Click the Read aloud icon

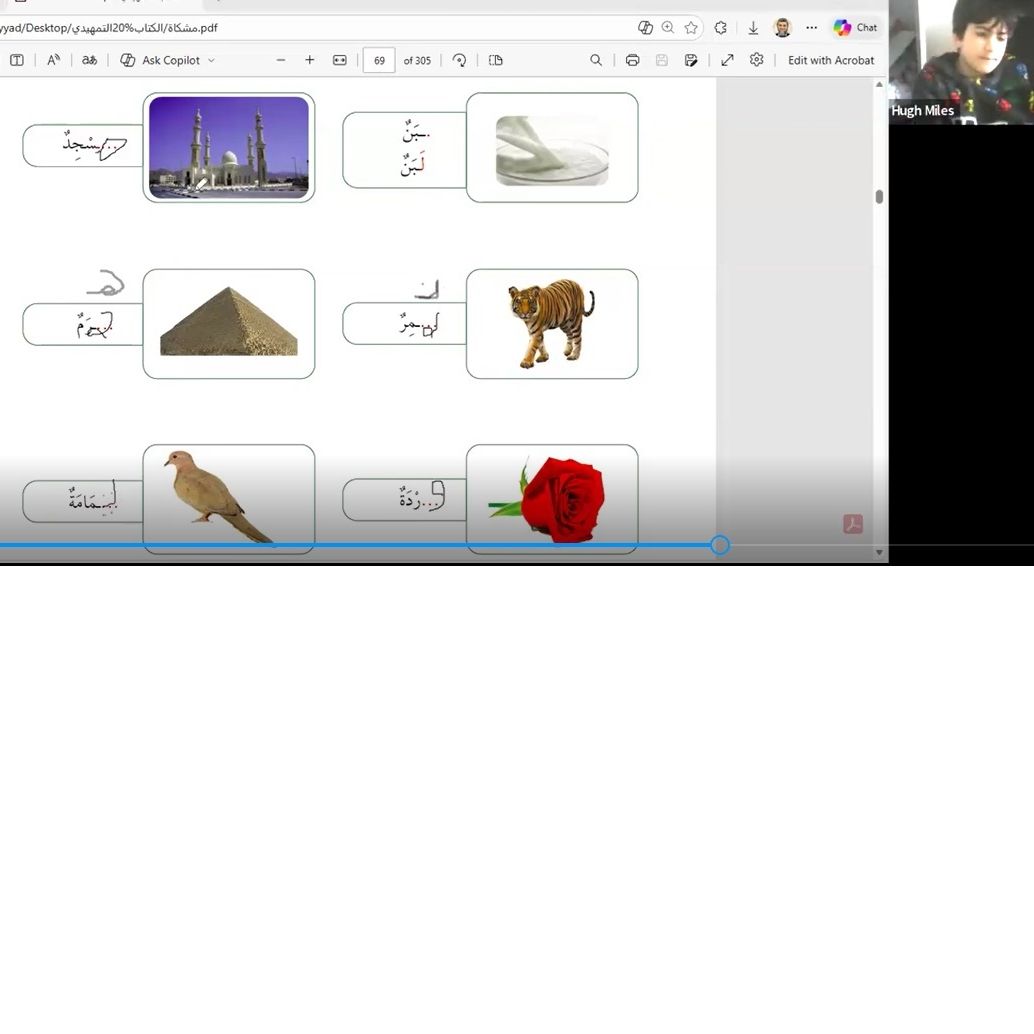(x=54, y=60)
